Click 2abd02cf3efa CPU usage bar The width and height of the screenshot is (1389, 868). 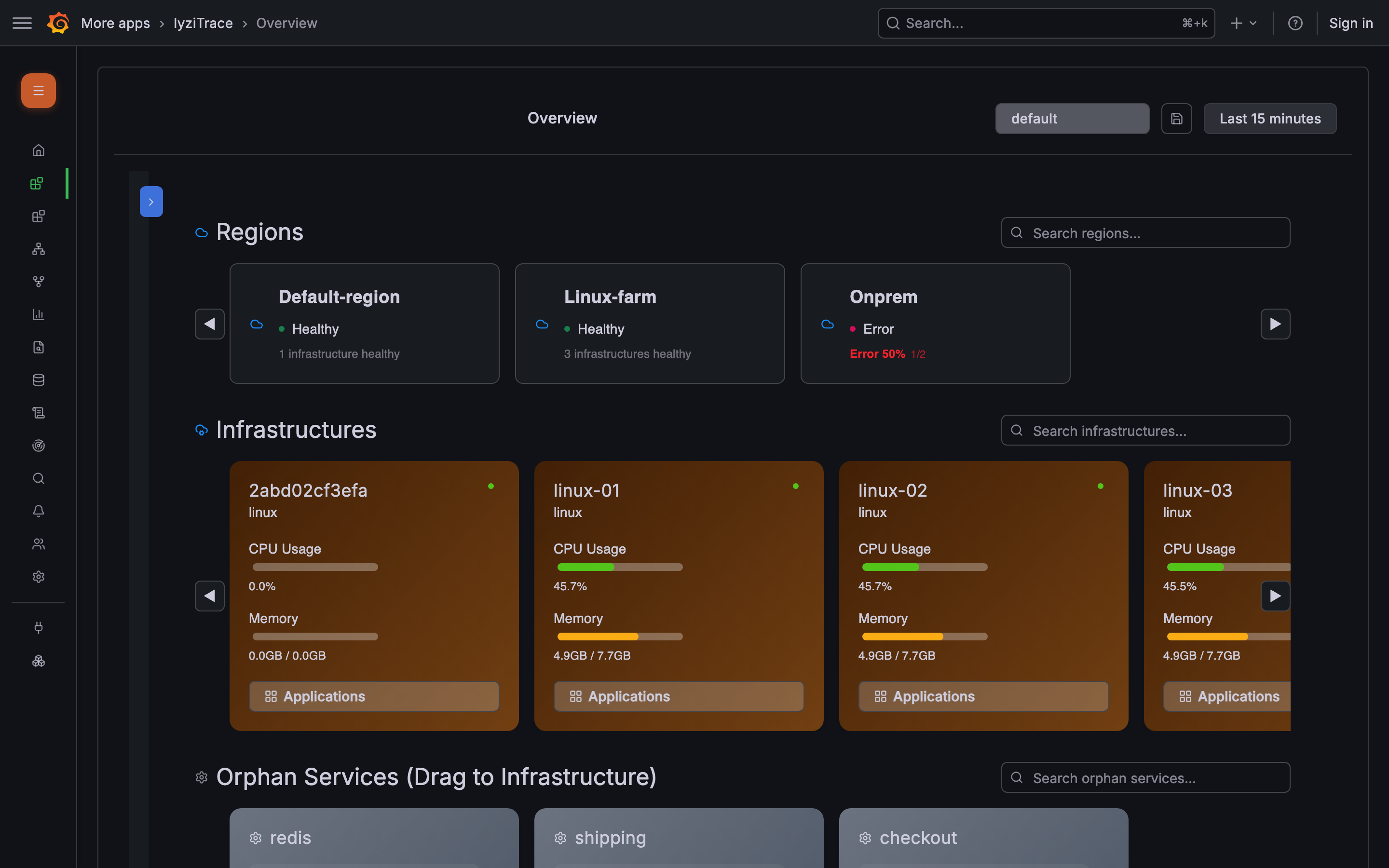point(315,567)
